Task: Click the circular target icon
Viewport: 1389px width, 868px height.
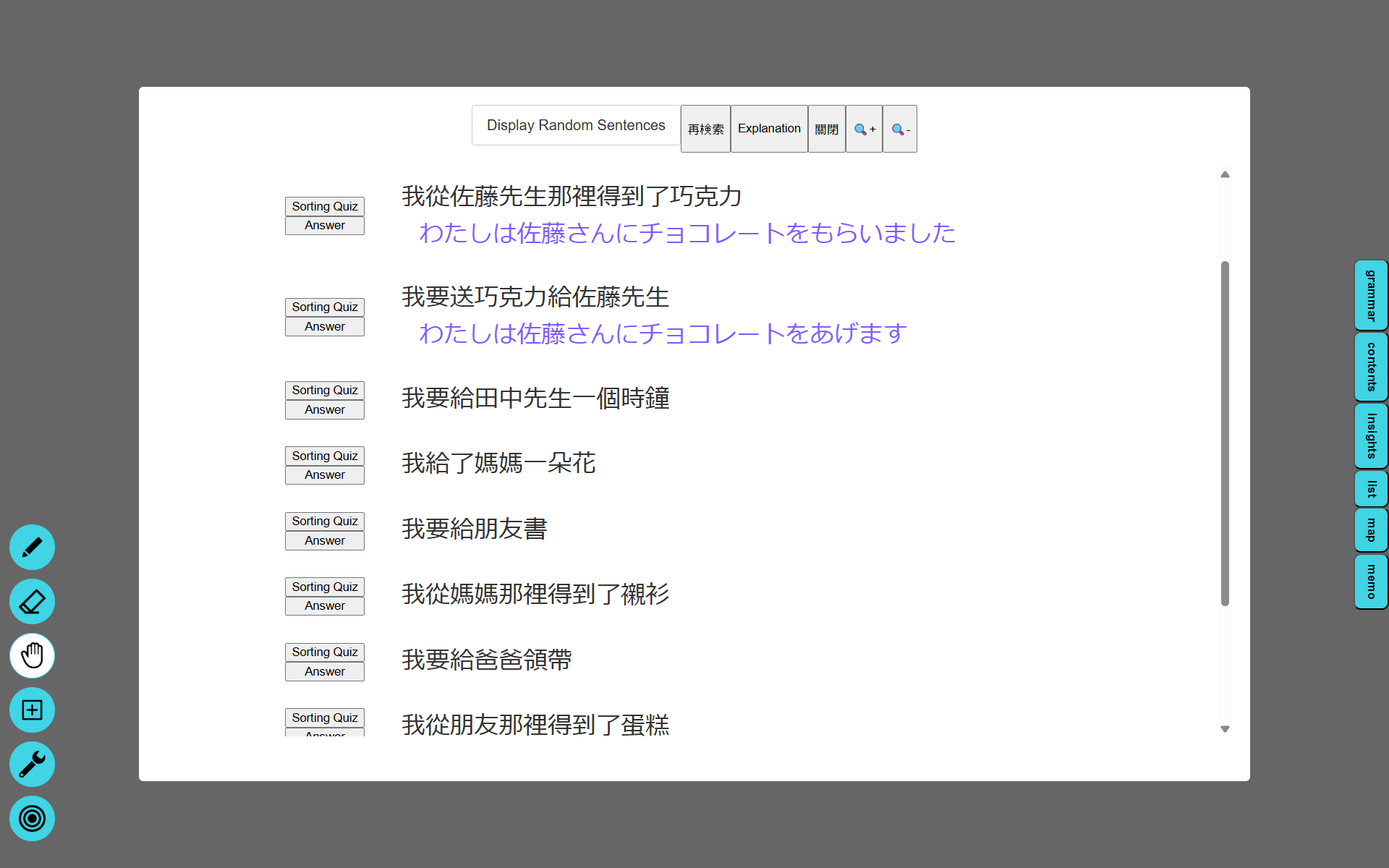Action: pyautogui.click(x=32, y=819)
